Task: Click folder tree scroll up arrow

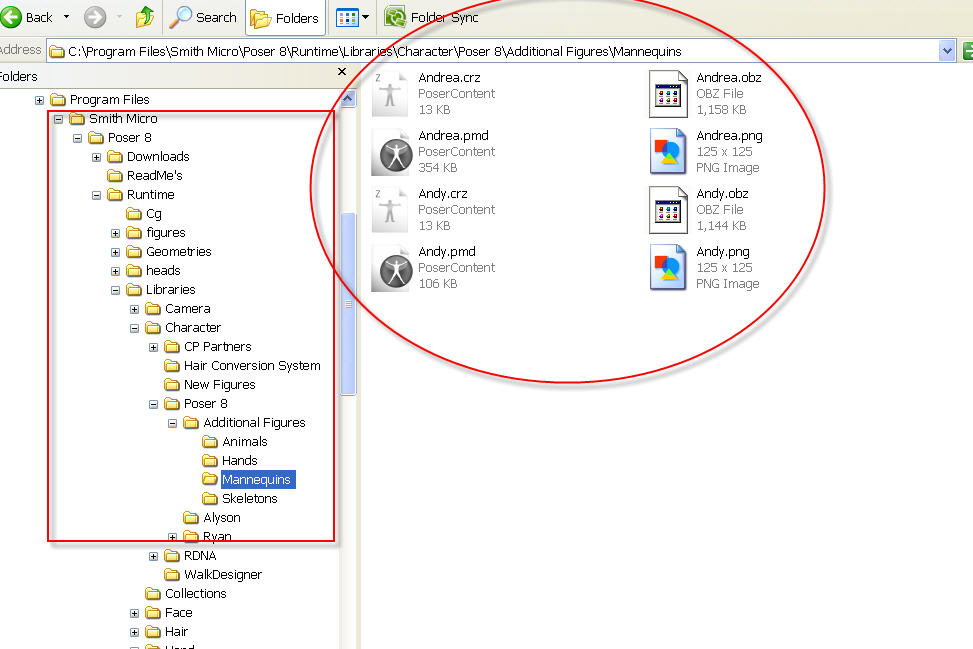Action: coord(348,99)
